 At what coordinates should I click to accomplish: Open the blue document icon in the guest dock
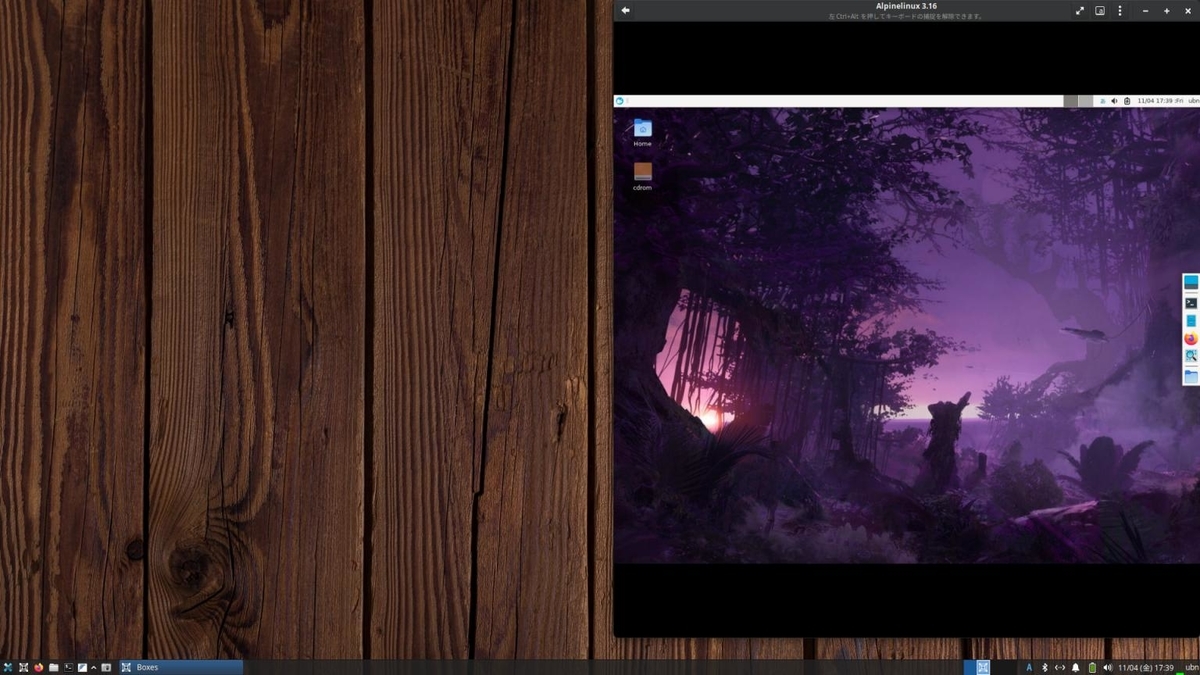(1191, 320)
